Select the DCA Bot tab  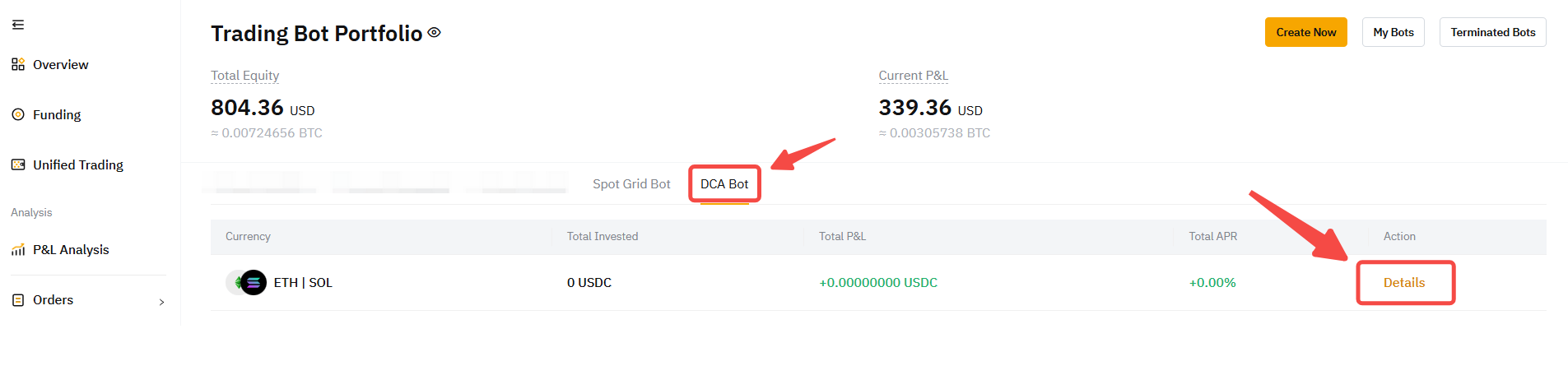(724, 184)
